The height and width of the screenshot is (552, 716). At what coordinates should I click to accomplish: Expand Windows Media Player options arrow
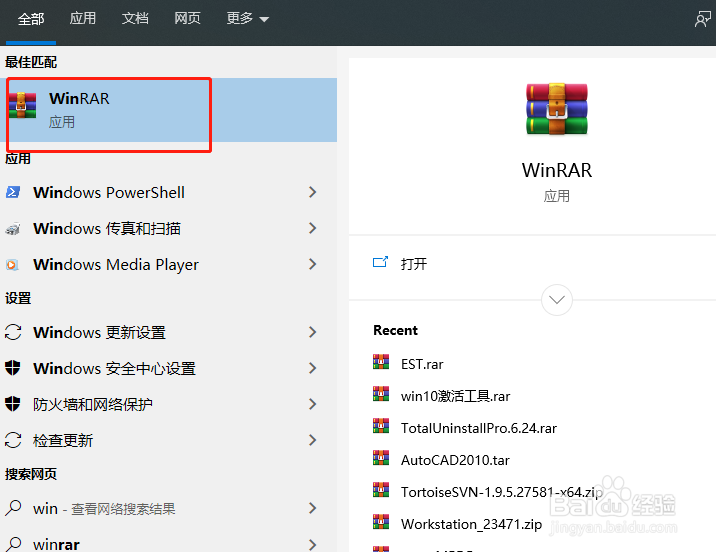312,264
